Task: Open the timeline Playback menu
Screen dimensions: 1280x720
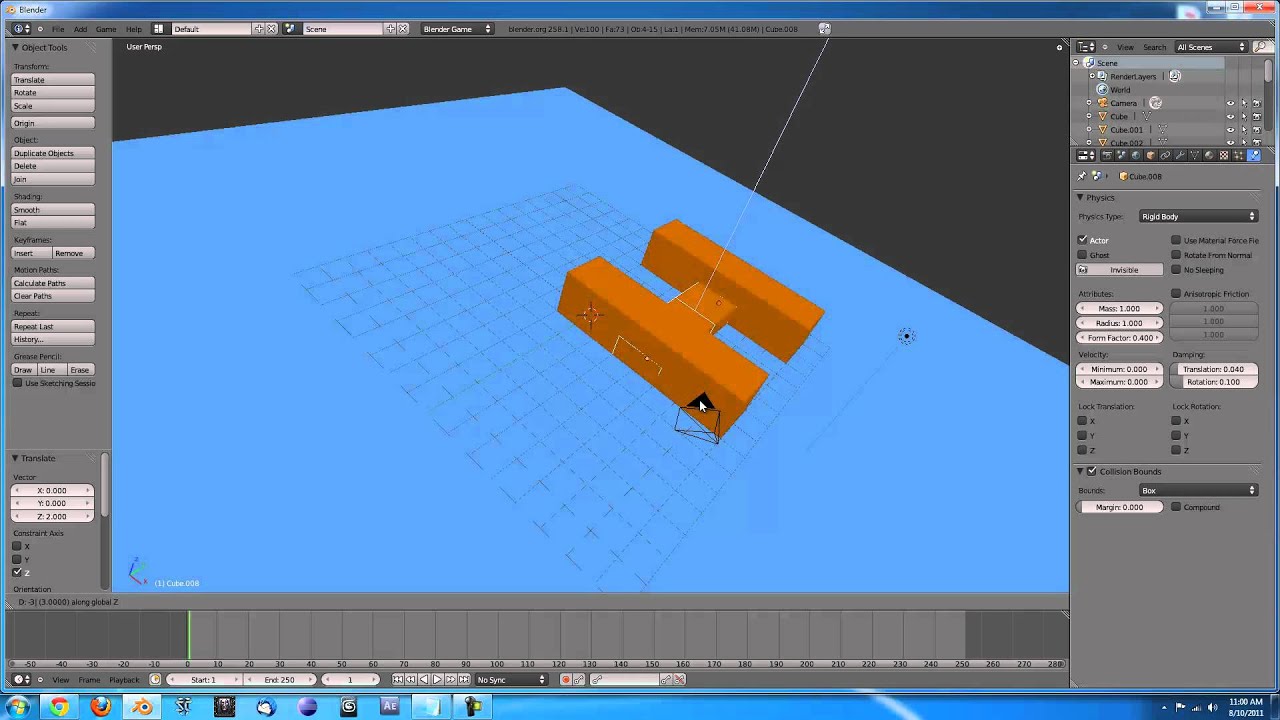Action: (124, 680)
